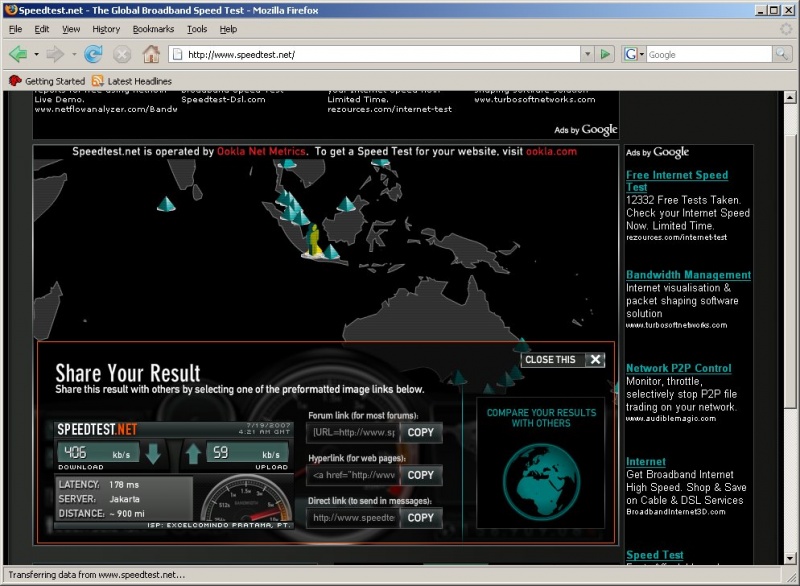The width and height of the screenshot is (800, 586).
Task: Open the Tools menu
Action: (x=197, y=29)
